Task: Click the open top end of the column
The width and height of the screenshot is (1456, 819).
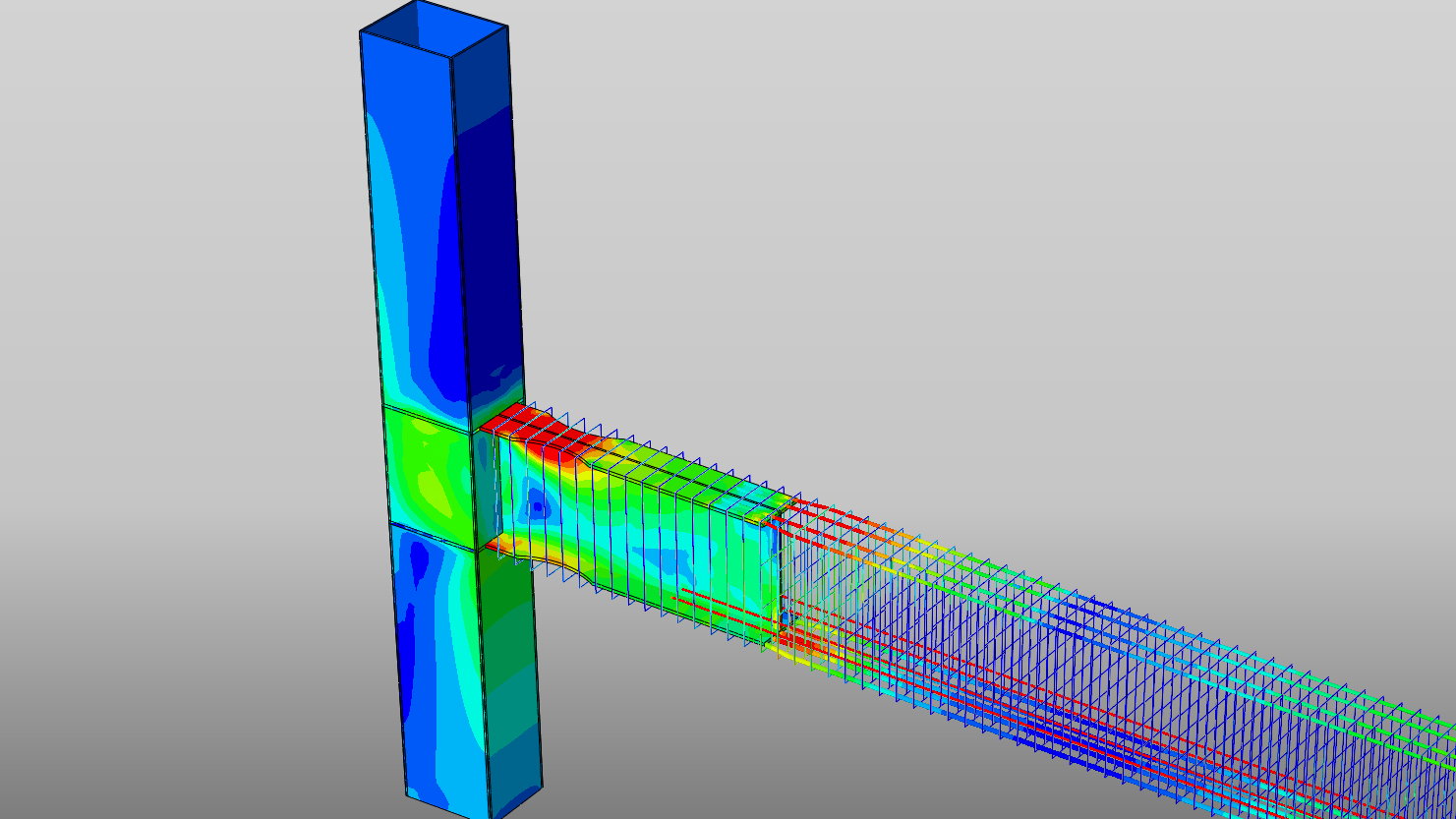Action: pyautogui.click(x=434, y=29)
